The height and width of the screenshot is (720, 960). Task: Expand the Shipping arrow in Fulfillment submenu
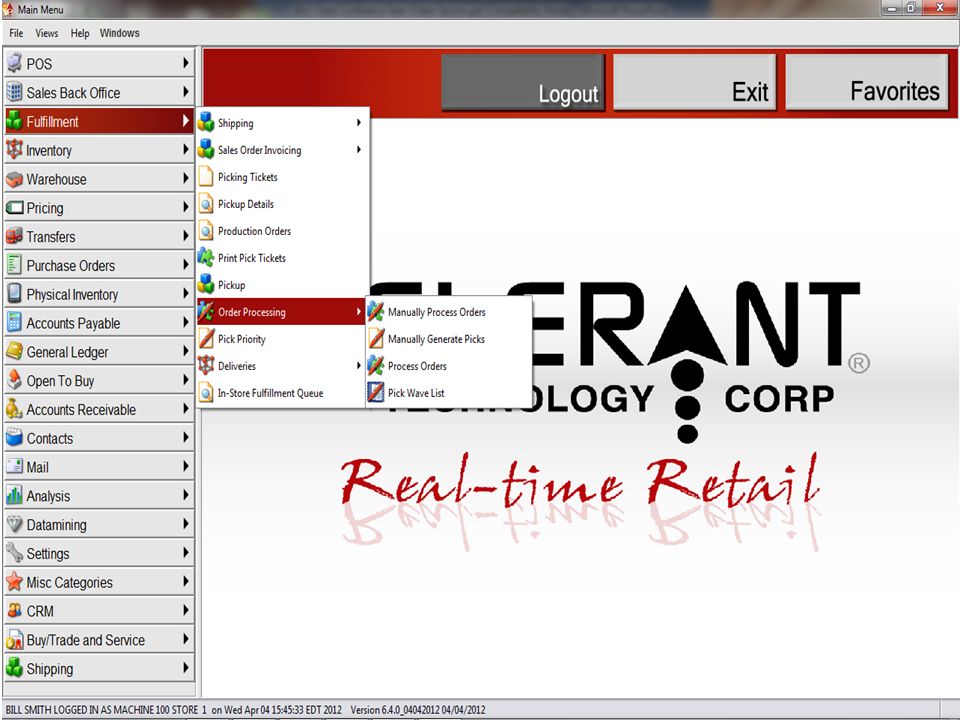359,122
